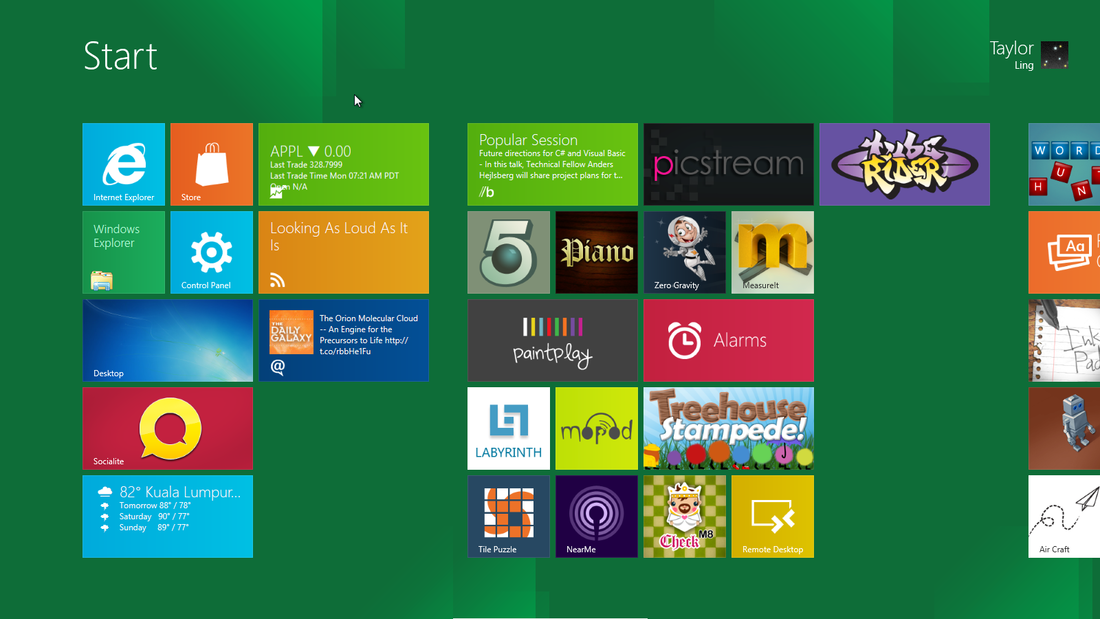Open the APPL stock quote tile
Screen dimensions: 1100x619
click(x=344, y=164)
